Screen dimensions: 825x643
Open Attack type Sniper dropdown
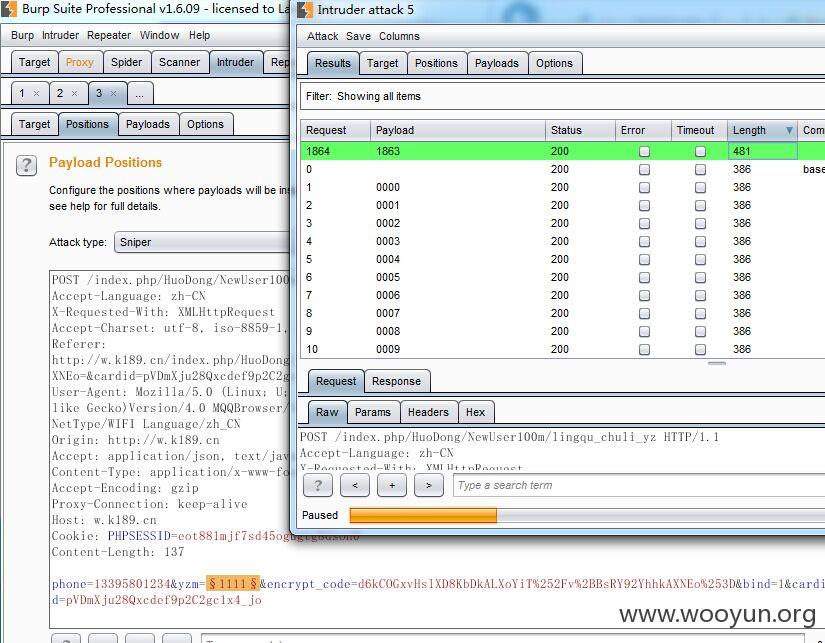tap(202, 242)
